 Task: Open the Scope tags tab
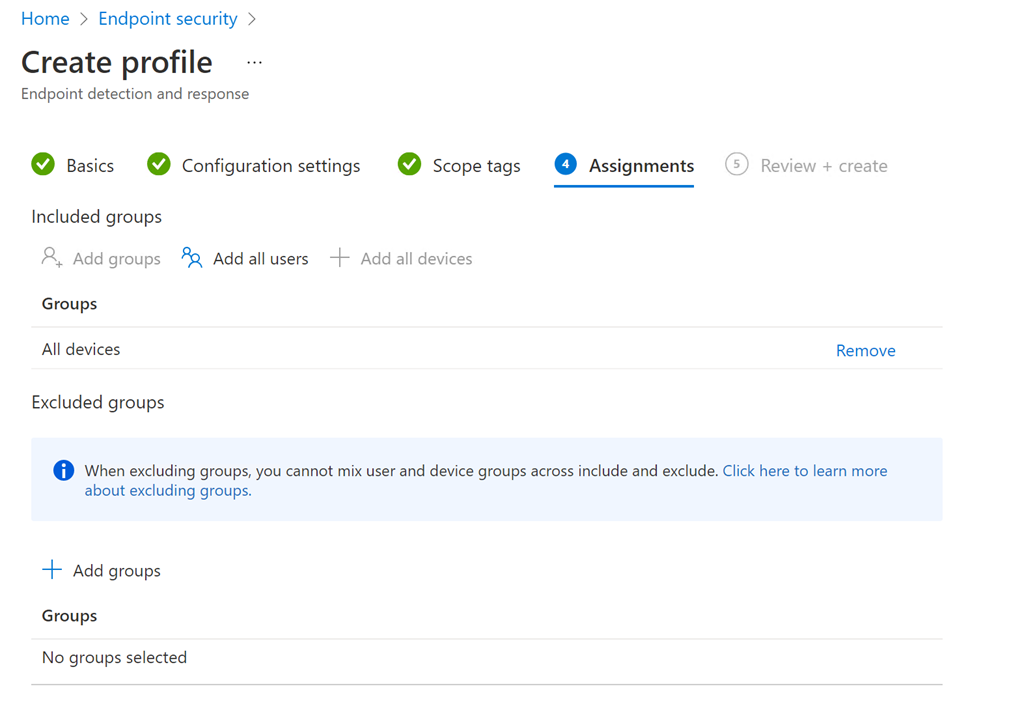[x=476, y=166]
